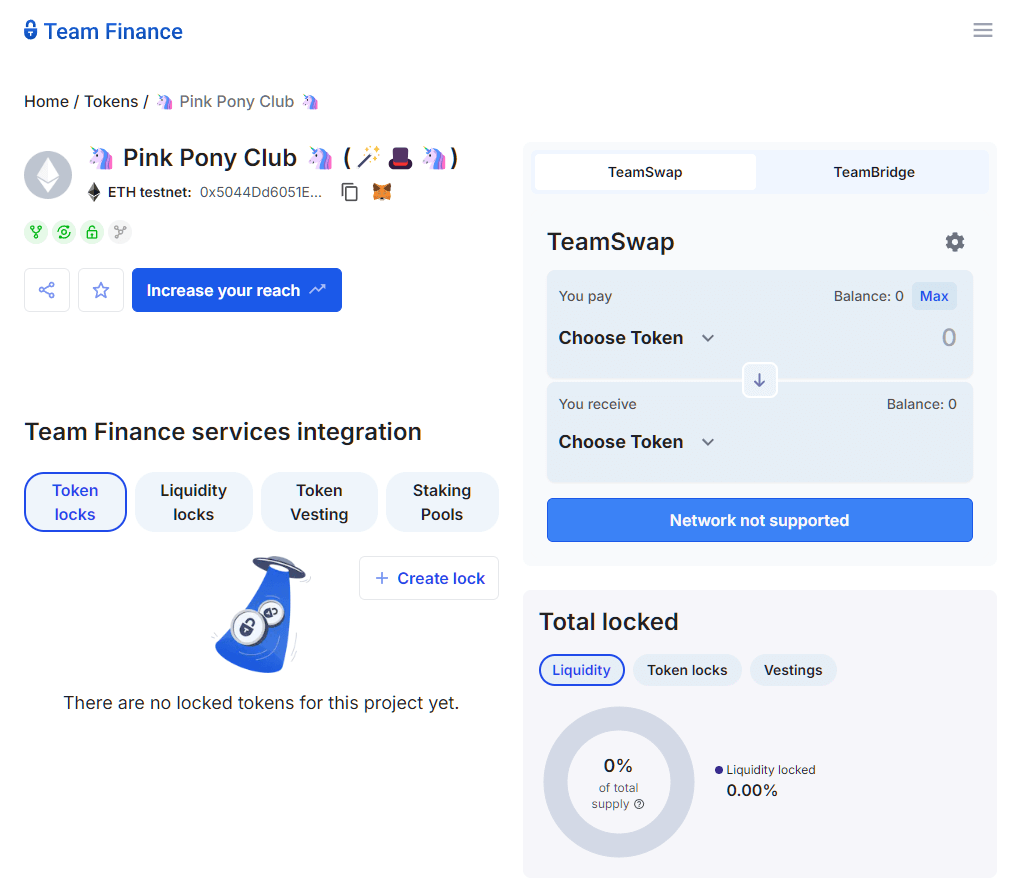Click the 0% total supply donut chart
Viewport: 1021px width, 893px height.
click(x=618, y=782)
